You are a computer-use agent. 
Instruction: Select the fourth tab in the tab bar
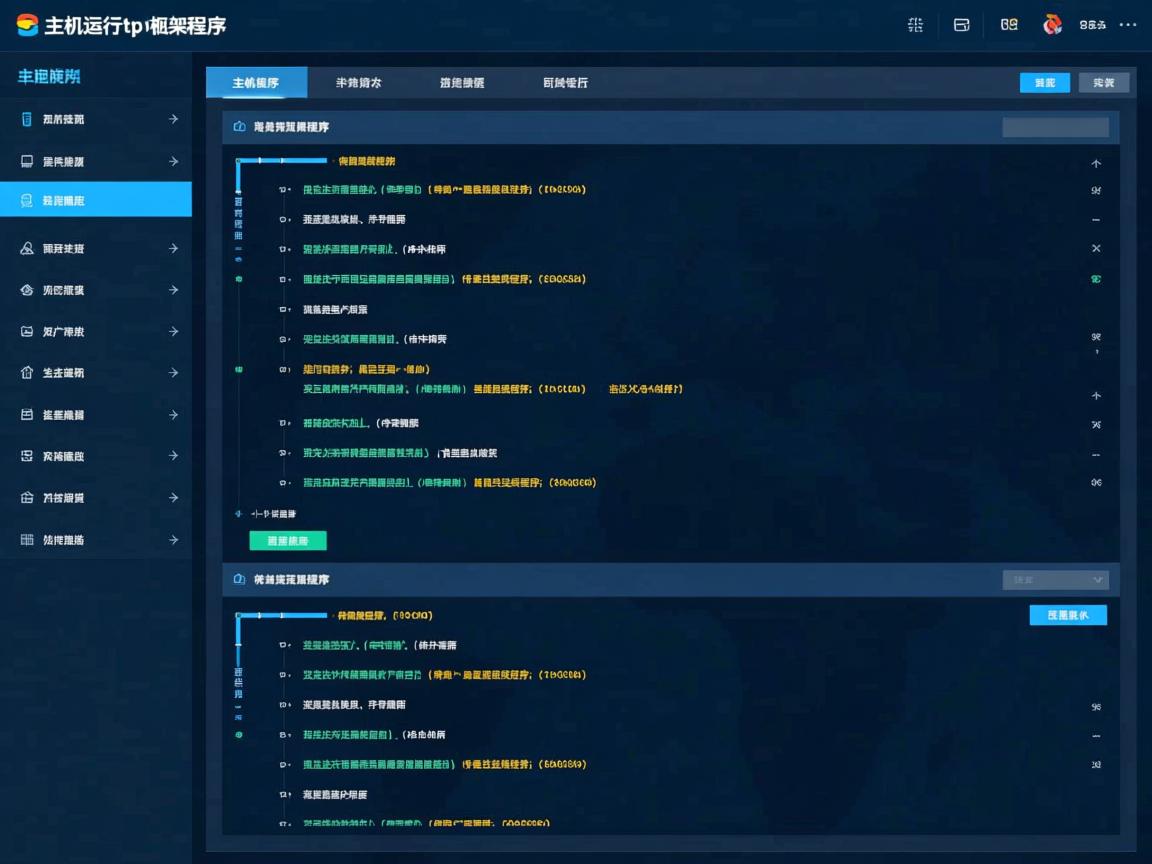[x=565, y=83]
